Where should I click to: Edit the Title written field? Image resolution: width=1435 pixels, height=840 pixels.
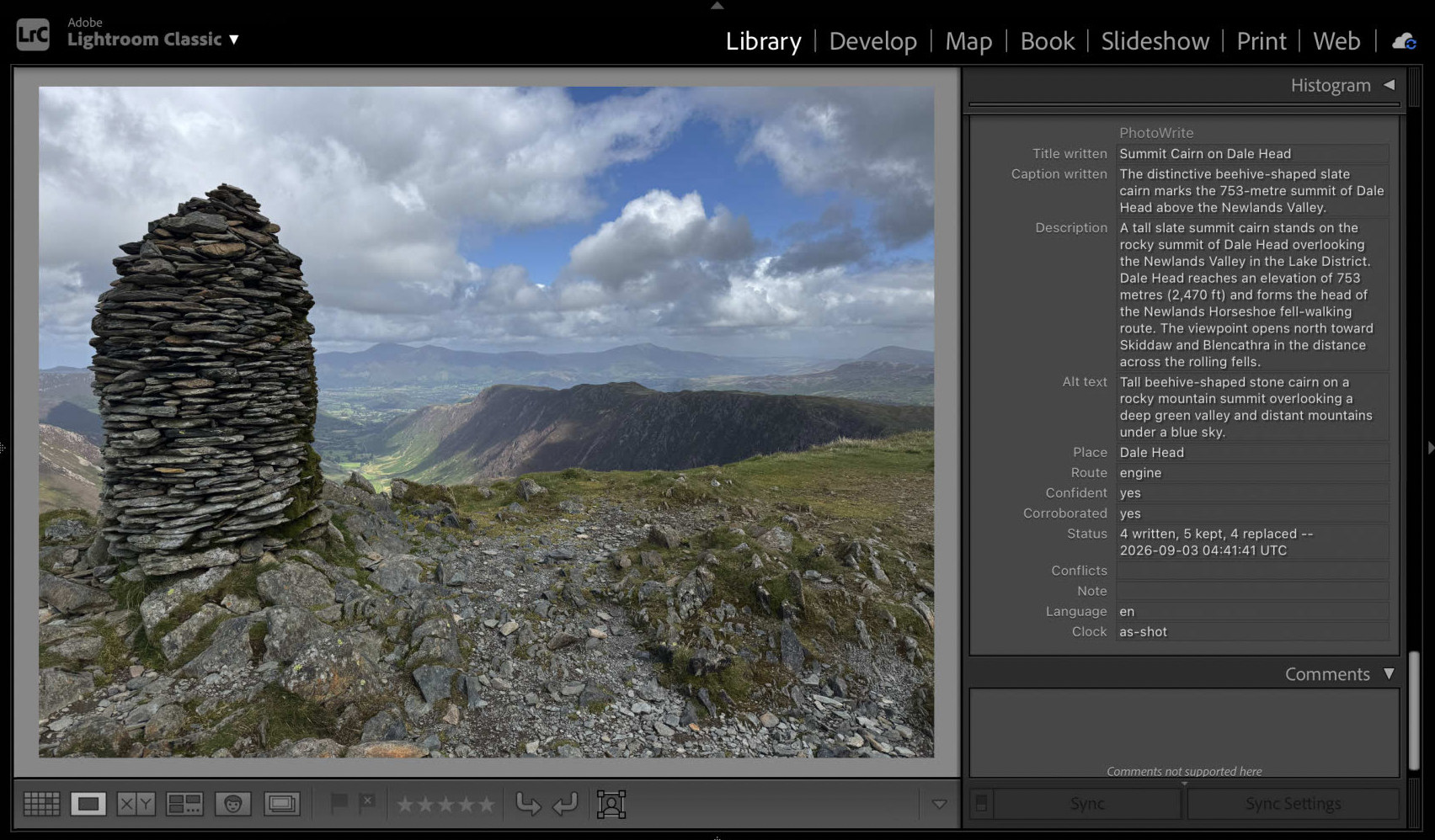(1252, 153)
